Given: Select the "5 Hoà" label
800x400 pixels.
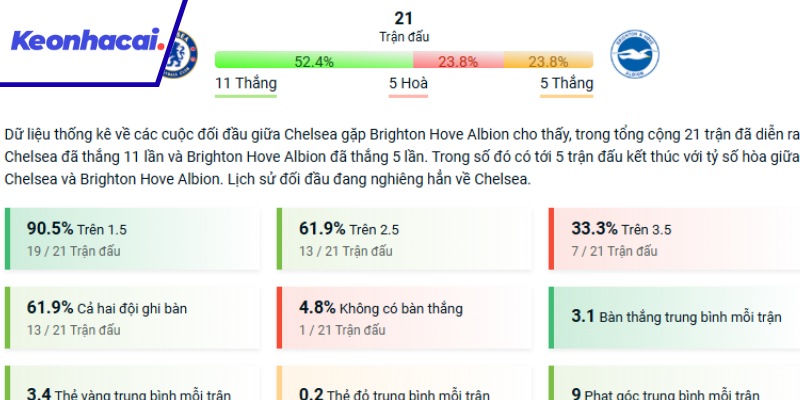Looking at the screenshot, I should (408, 84).
